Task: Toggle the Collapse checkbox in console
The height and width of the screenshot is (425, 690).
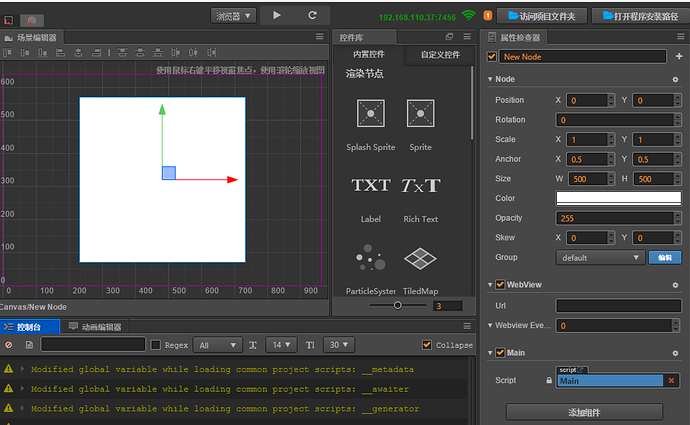Action: pyautogui.click(x=427, y=345)
